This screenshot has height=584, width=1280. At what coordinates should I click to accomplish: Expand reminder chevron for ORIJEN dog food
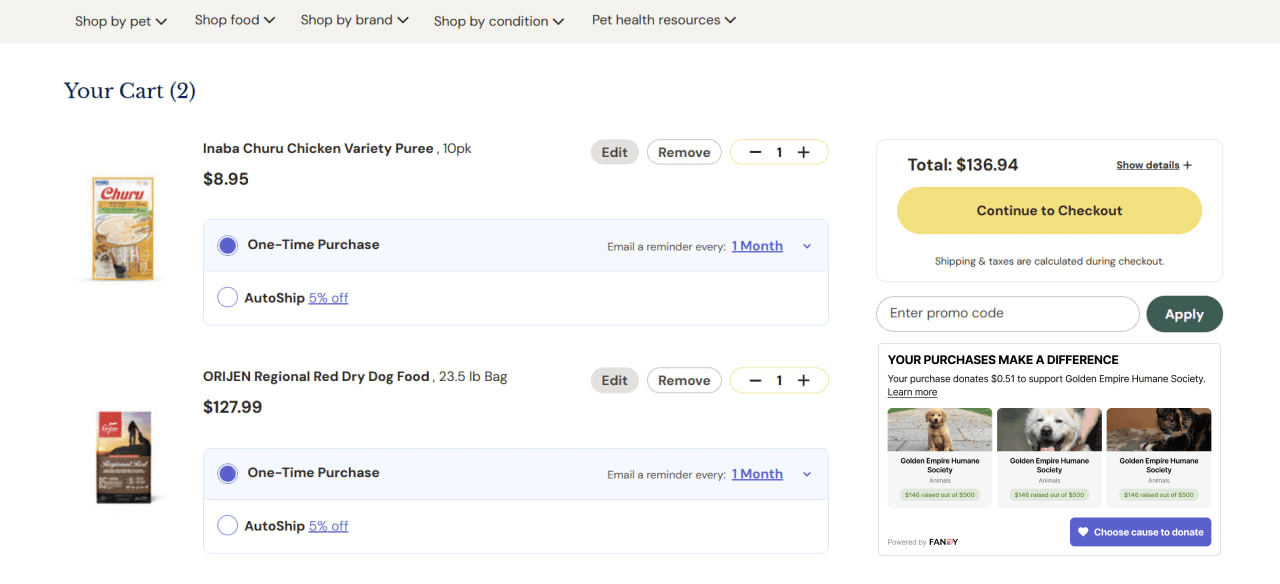pos(807,474)
